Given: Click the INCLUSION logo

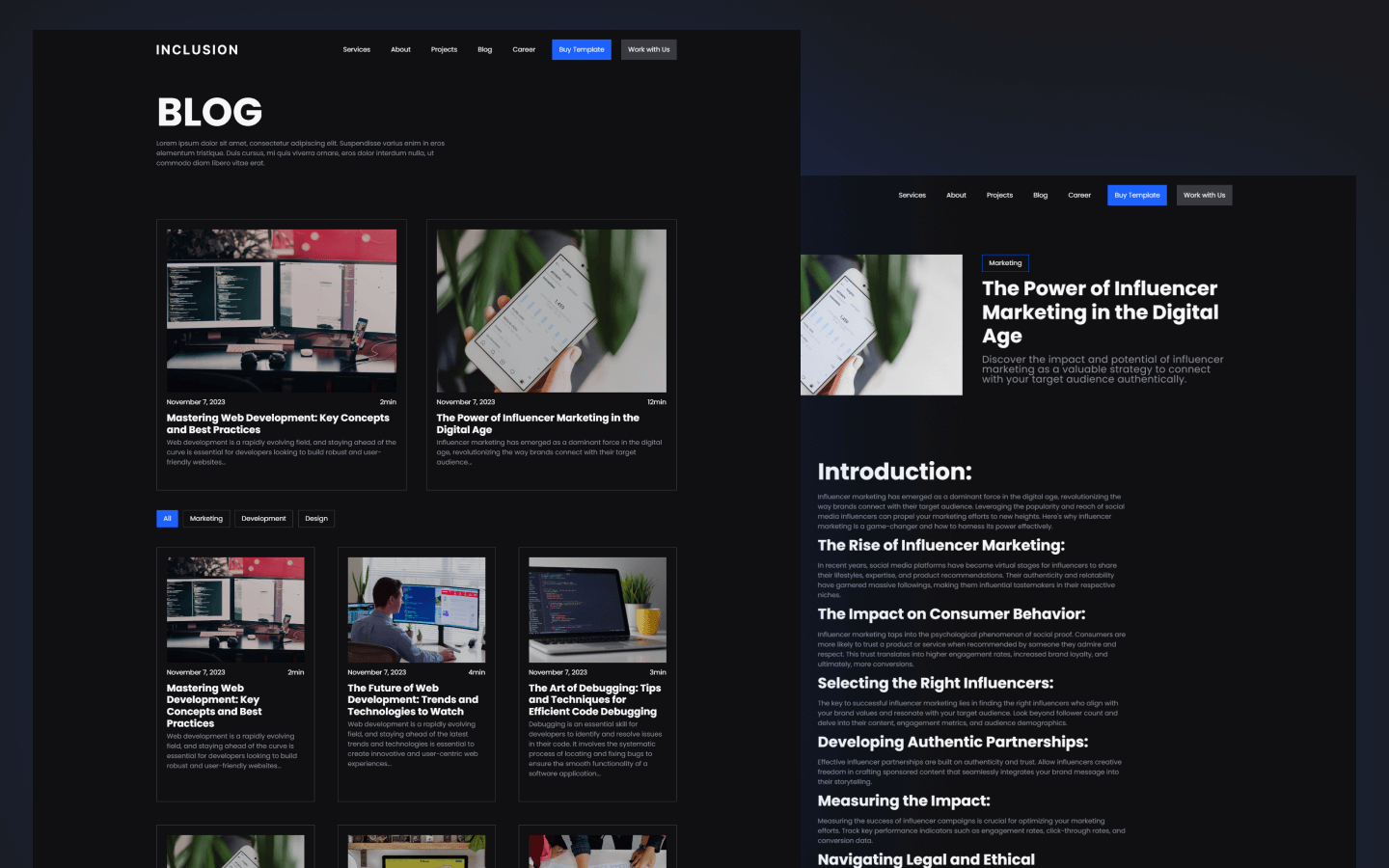Looking at the screenshot, I should [197, 49].
